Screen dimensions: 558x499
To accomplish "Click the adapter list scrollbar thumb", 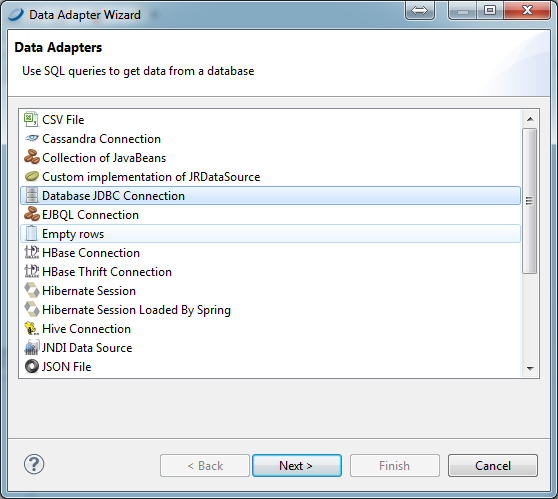I will tap(530, 201).
